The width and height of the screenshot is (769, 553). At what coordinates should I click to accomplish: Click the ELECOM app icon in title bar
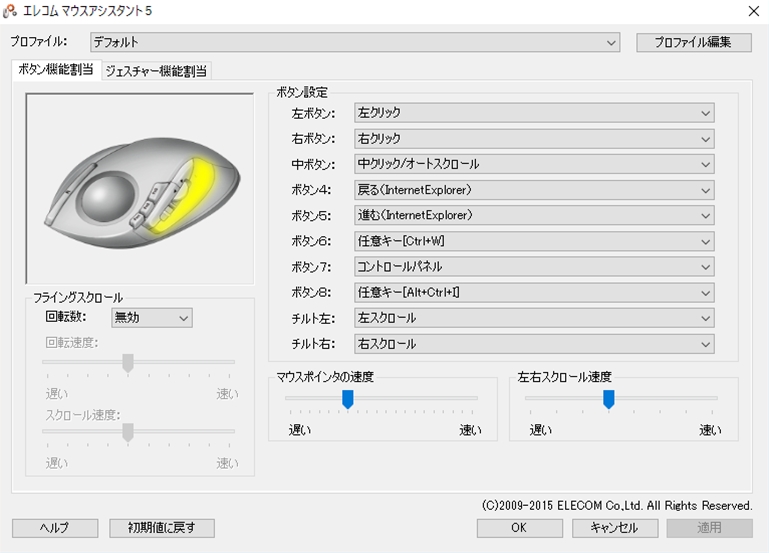click(10, 11)
